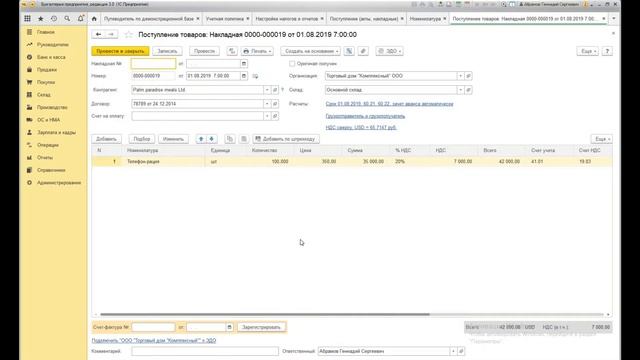Go to the Home page icon

[94, 19]
